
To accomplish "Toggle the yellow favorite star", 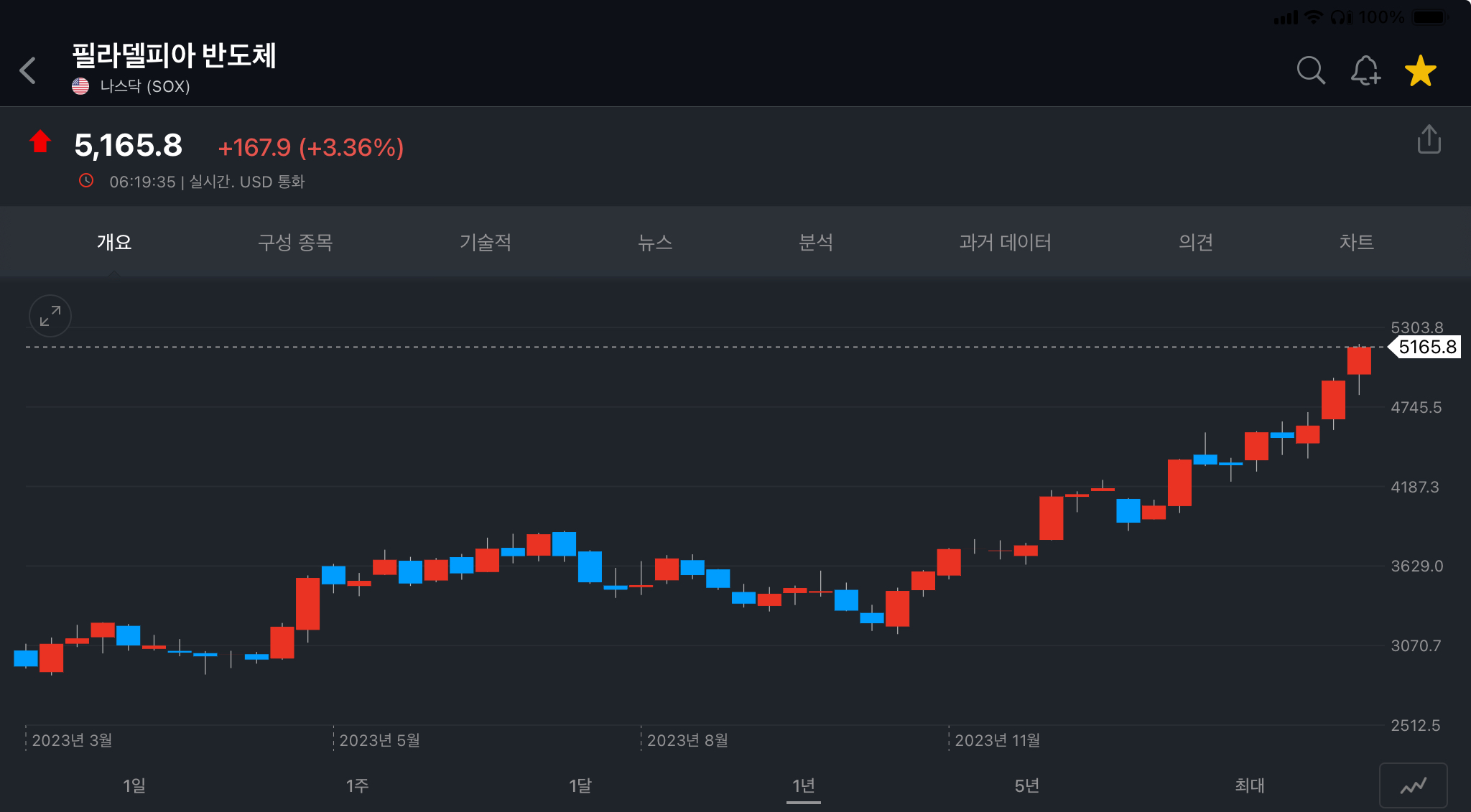I will (1421, 70).
